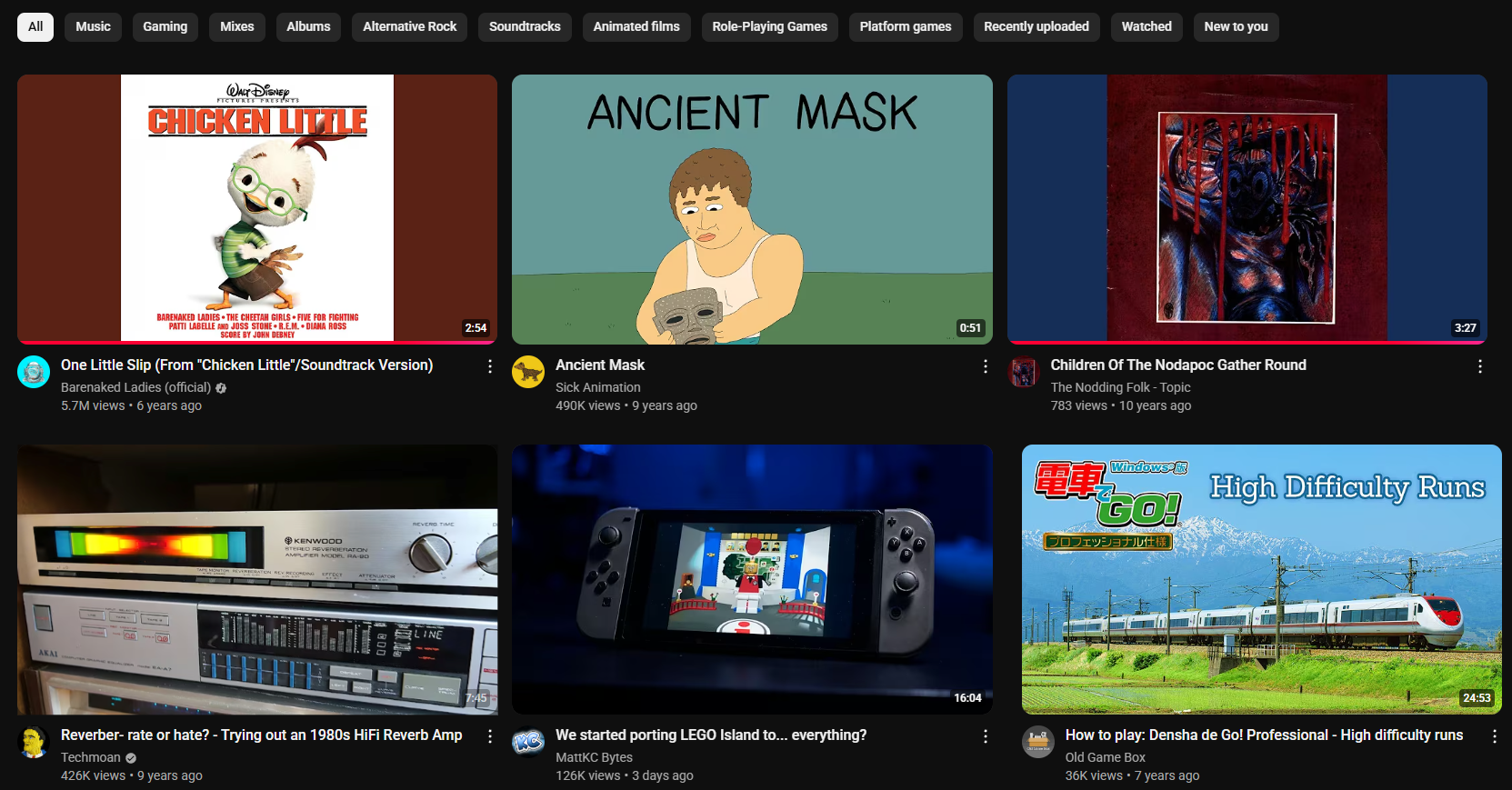Open Densha de Go train thumbnail
Screen dimensions: 1512x790
(1261, 579)
